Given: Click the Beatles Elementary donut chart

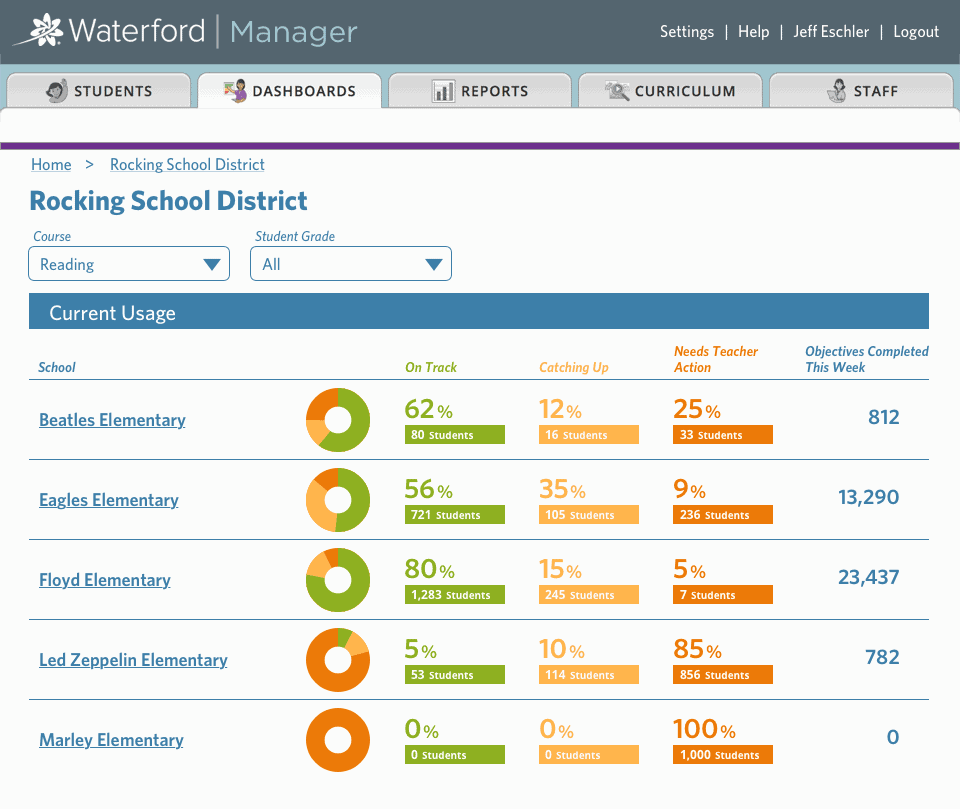Looking at the screenshot, I should point(338,420).
